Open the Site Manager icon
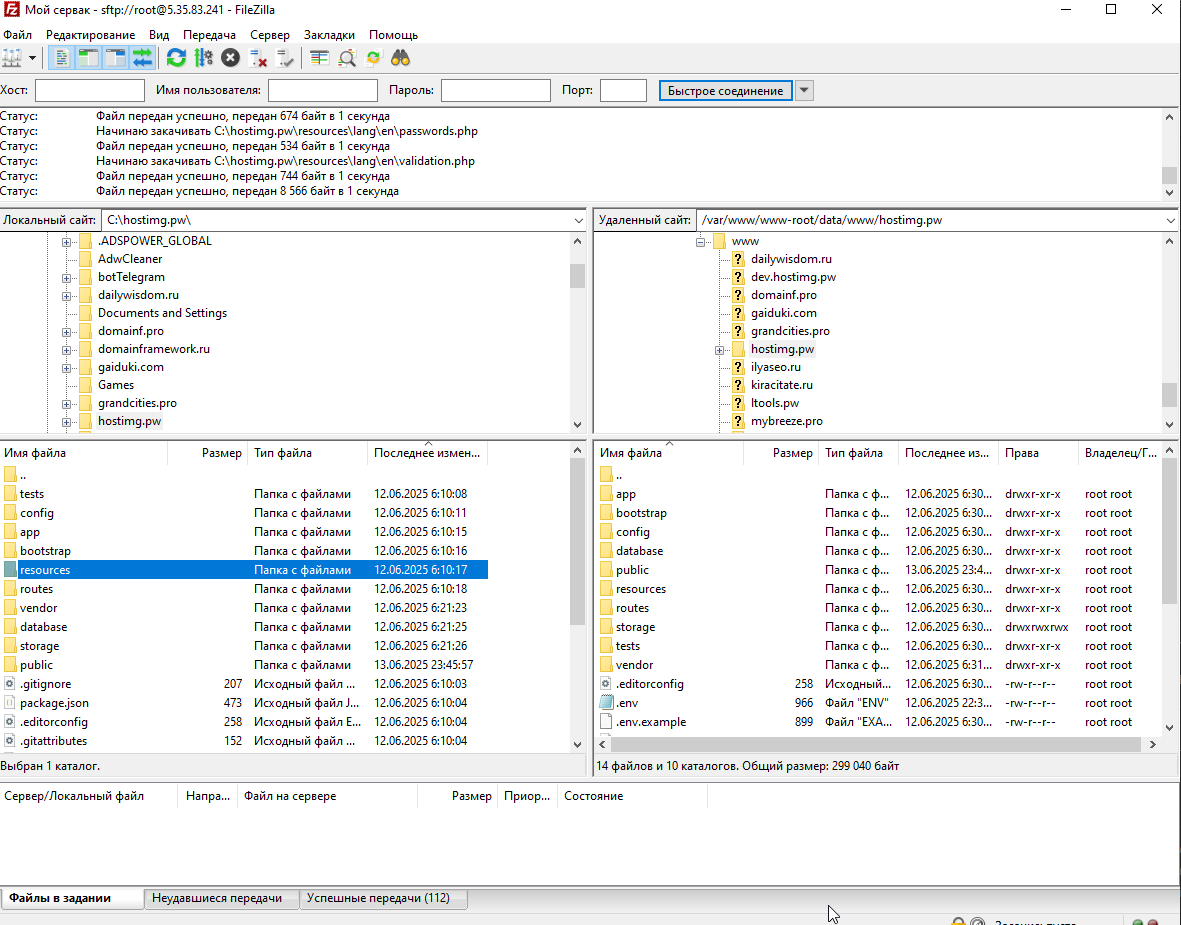Viewport: 1181px width, 925px height. coord(12,58)
